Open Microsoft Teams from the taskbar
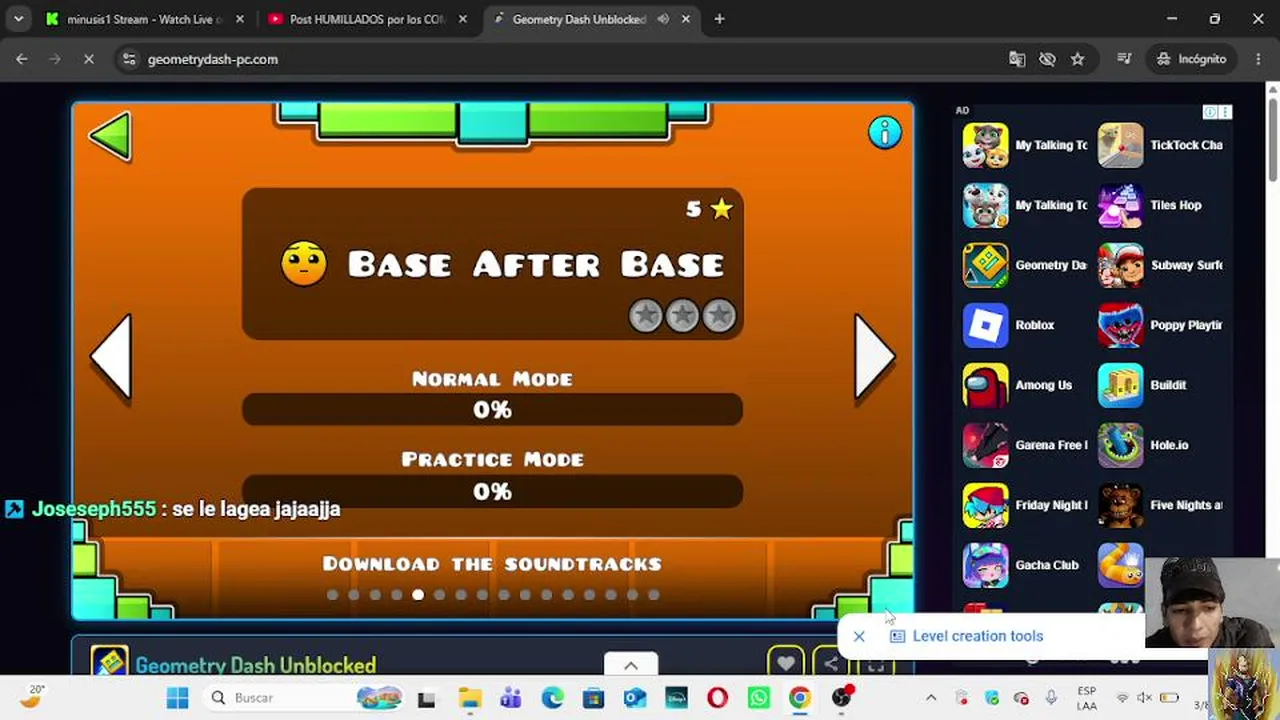 [x=511, y=698]
